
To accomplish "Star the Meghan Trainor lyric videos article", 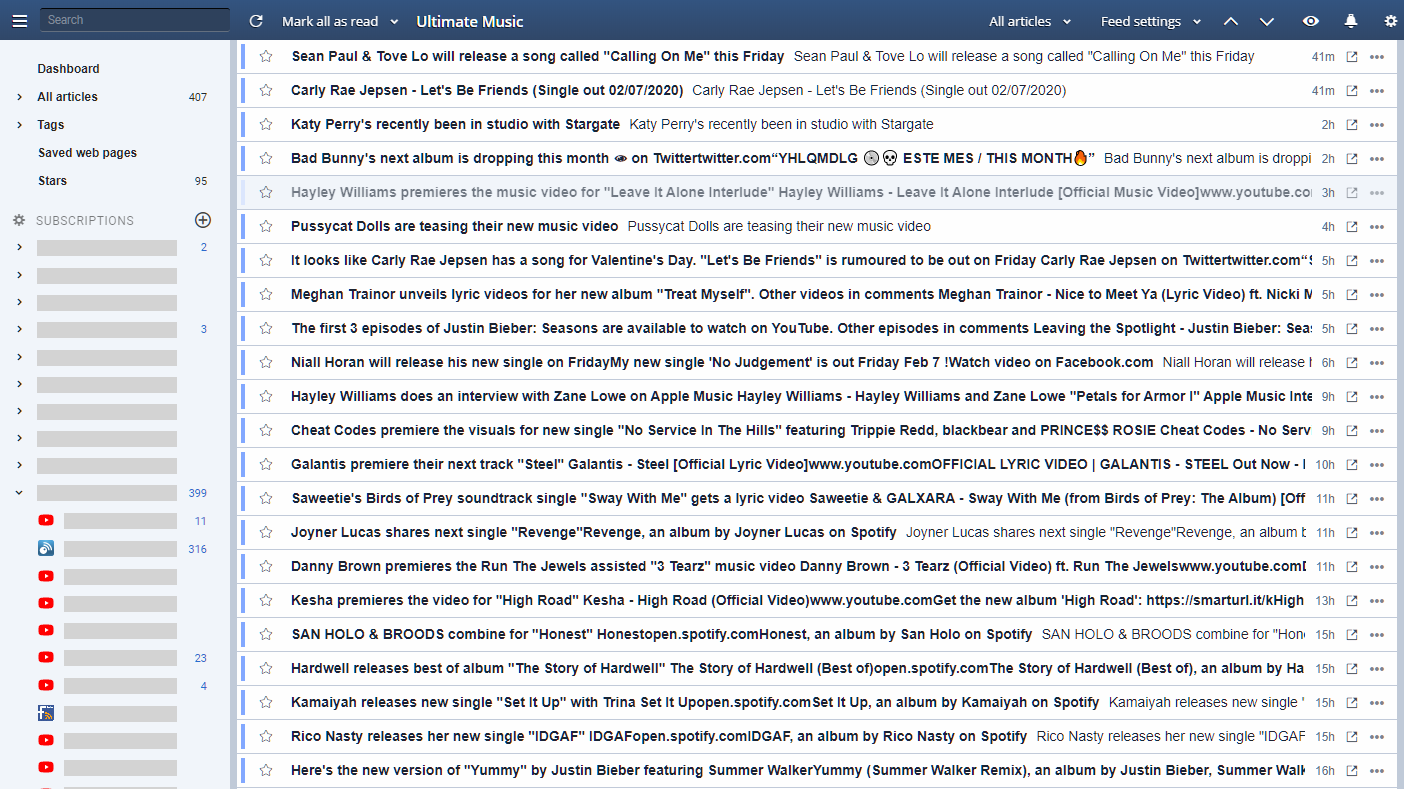I will [x=266, y=294].
